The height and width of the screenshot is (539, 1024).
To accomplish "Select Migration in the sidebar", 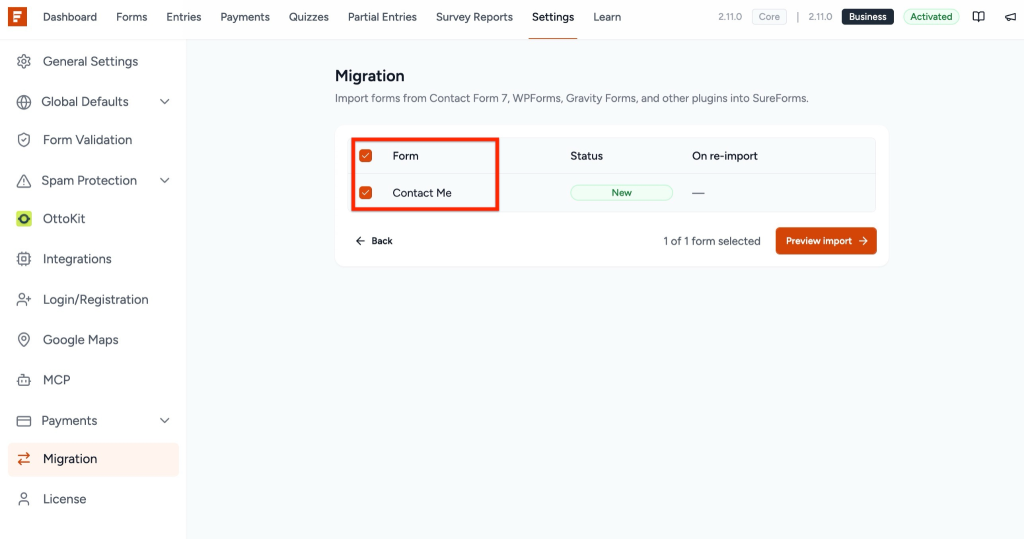I will pos(93,459).
